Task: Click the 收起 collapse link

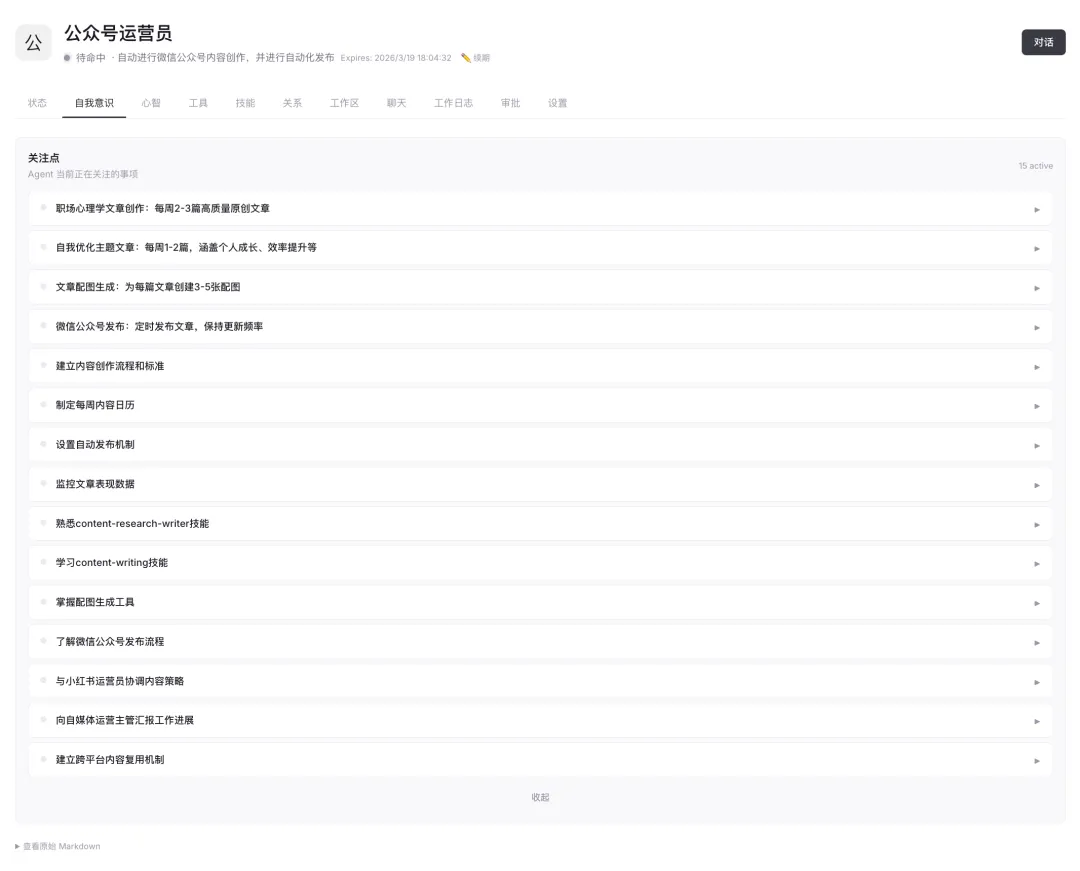Action: click(540, 797)
